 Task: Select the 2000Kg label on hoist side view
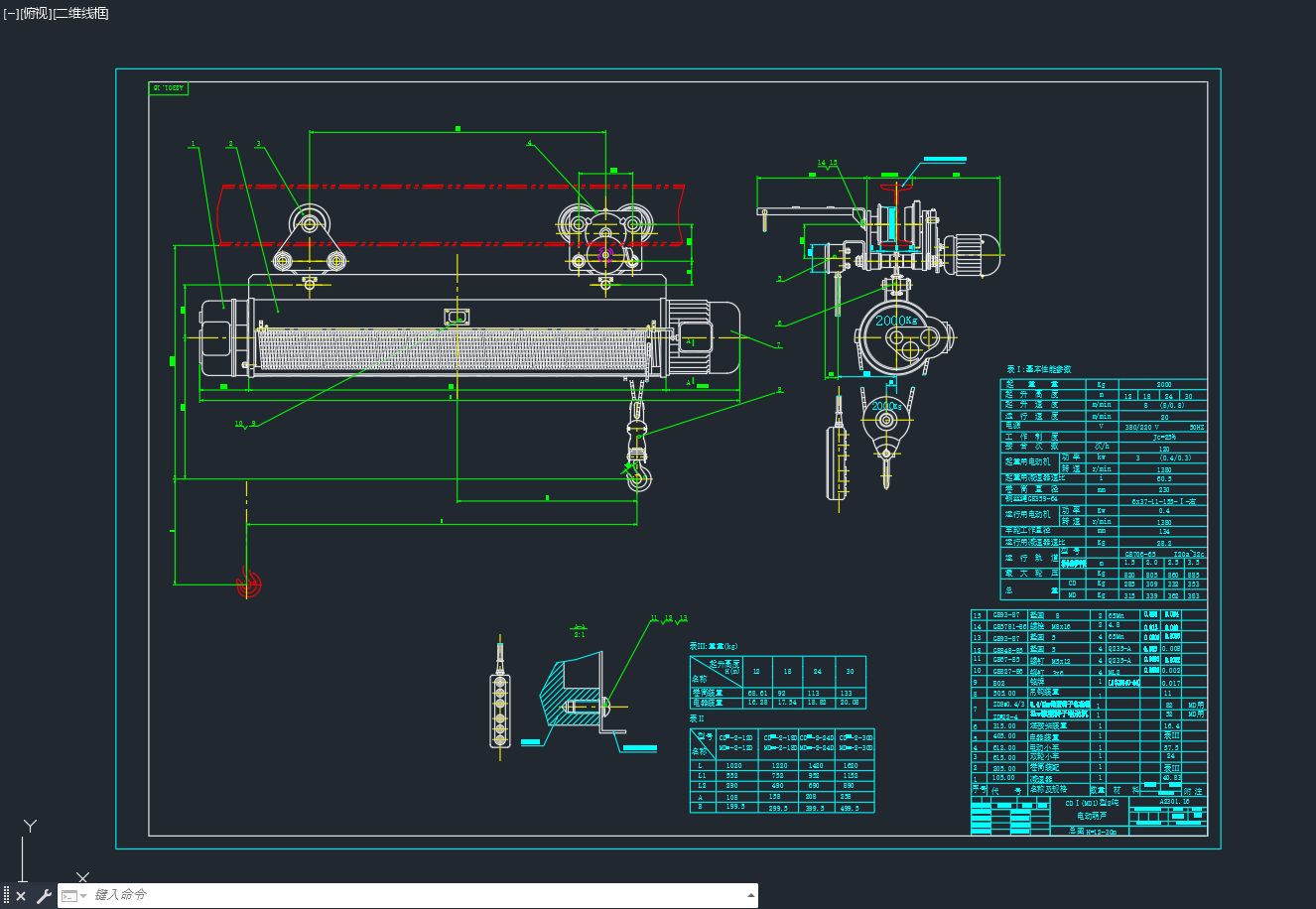pyautogui.click(x=898, y=321)
